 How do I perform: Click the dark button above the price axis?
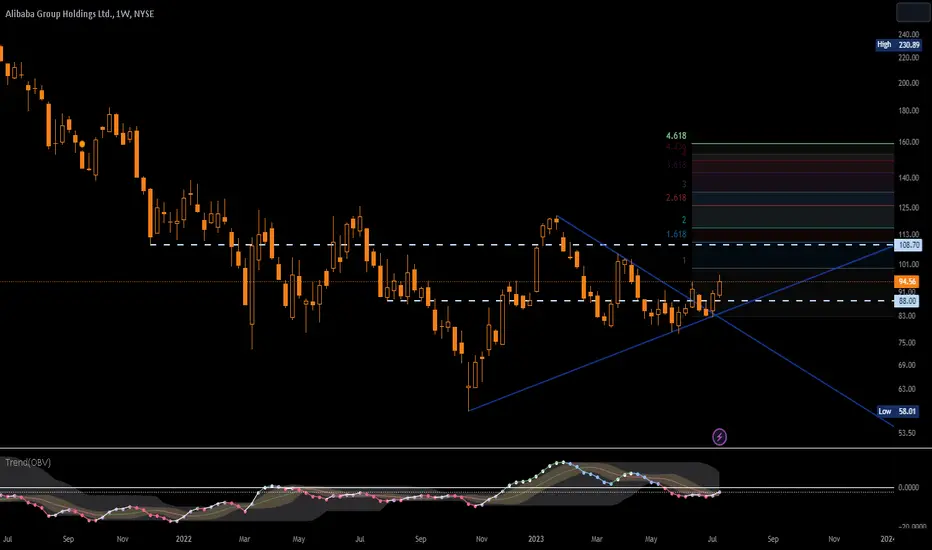[x=912, y=12]
